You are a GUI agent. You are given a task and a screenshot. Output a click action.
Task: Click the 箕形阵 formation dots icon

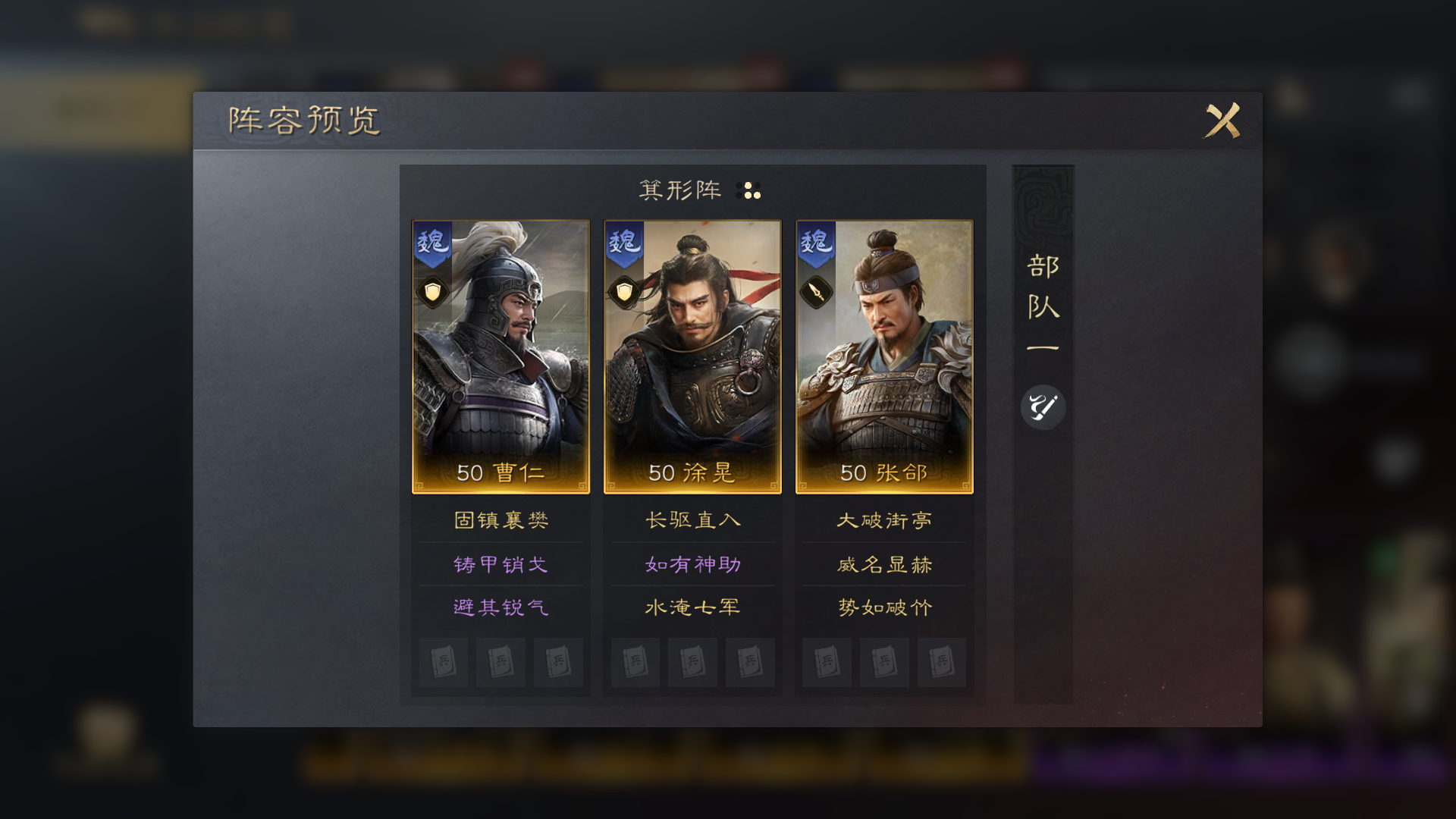click(x=748, y=190)
